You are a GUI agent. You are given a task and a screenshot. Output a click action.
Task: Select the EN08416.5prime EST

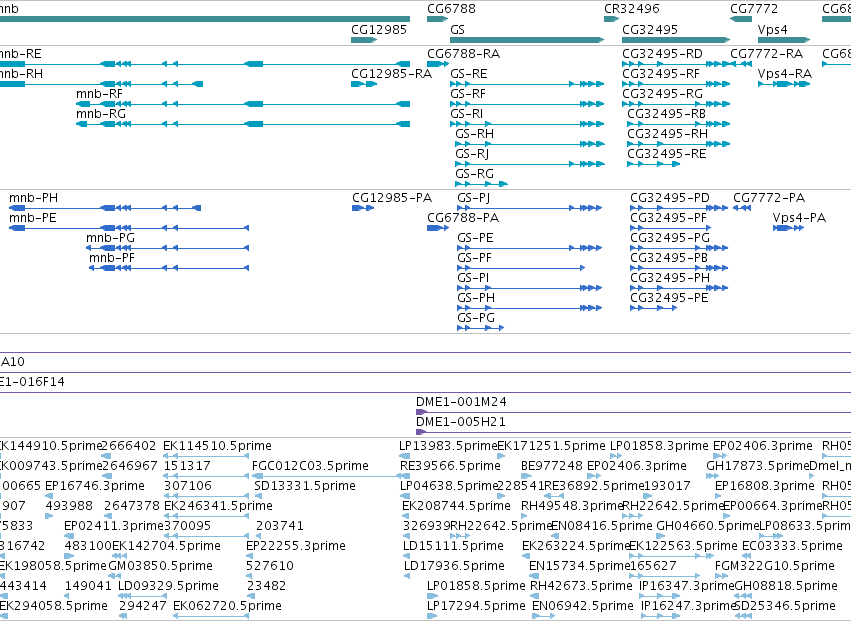point(555,536)
